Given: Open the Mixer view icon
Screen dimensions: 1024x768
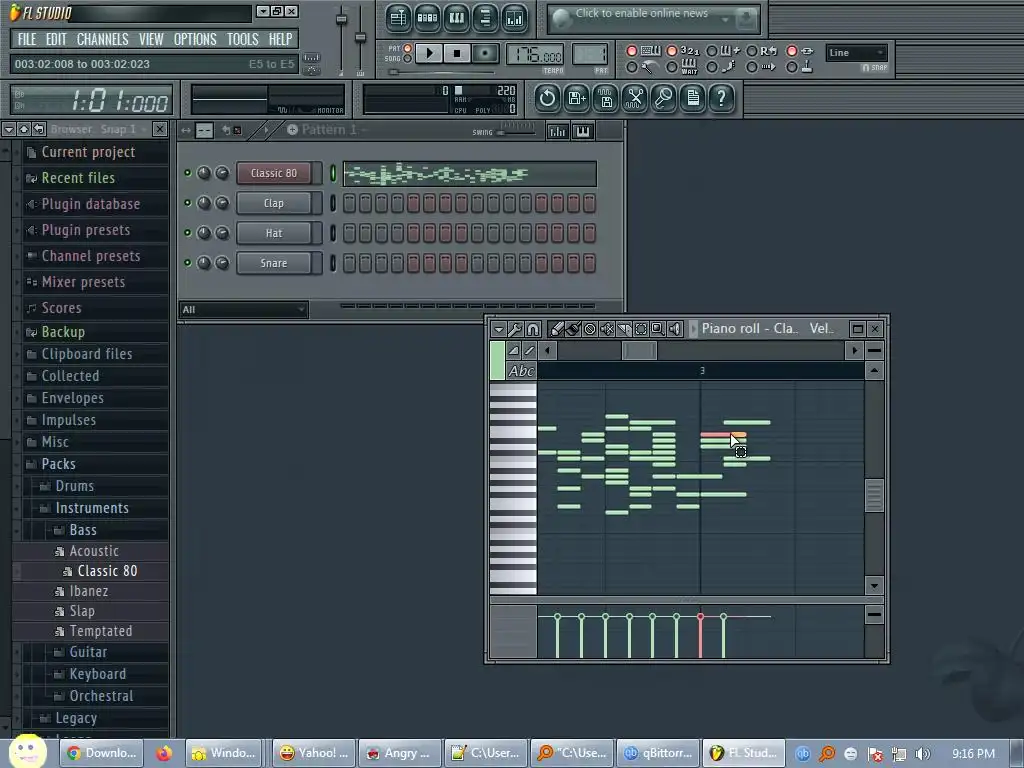Looking at the screenshot, I should 515,18.
